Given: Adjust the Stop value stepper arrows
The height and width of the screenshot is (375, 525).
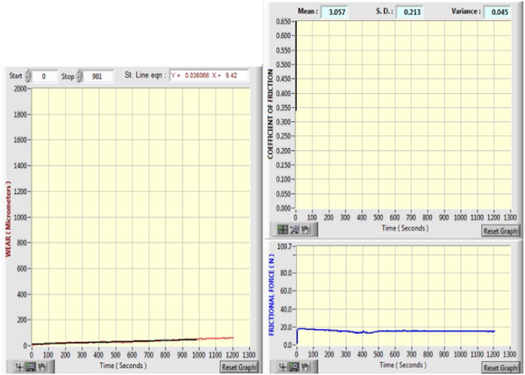Looking at the screenshot, I should 79,76.
